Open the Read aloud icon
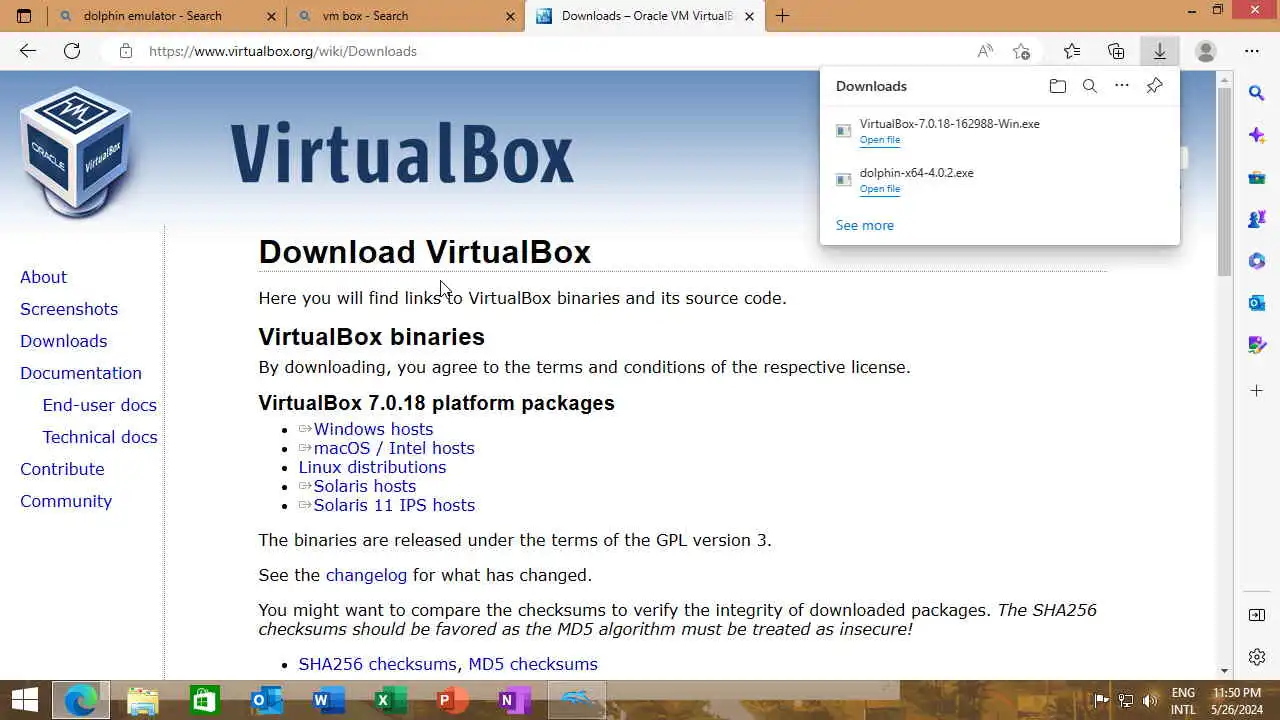 click(985, 51)
